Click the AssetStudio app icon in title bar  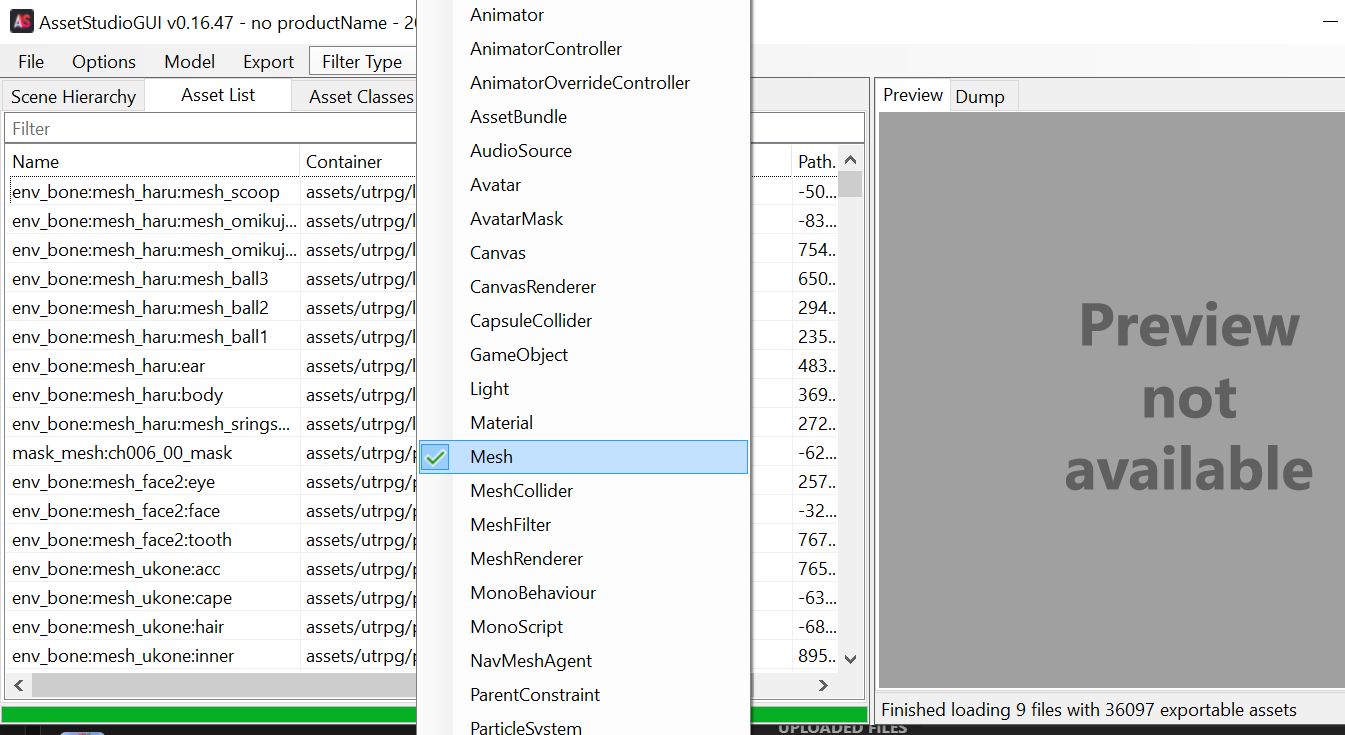point(22,21)
